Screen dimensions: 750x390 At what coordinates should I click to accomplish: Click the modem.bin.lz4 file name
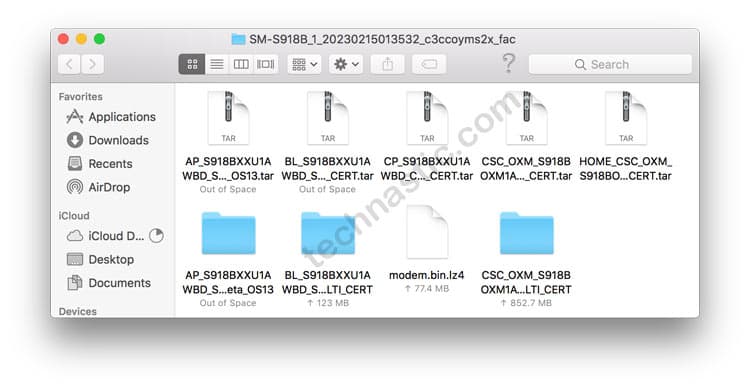tap(427, 275)
